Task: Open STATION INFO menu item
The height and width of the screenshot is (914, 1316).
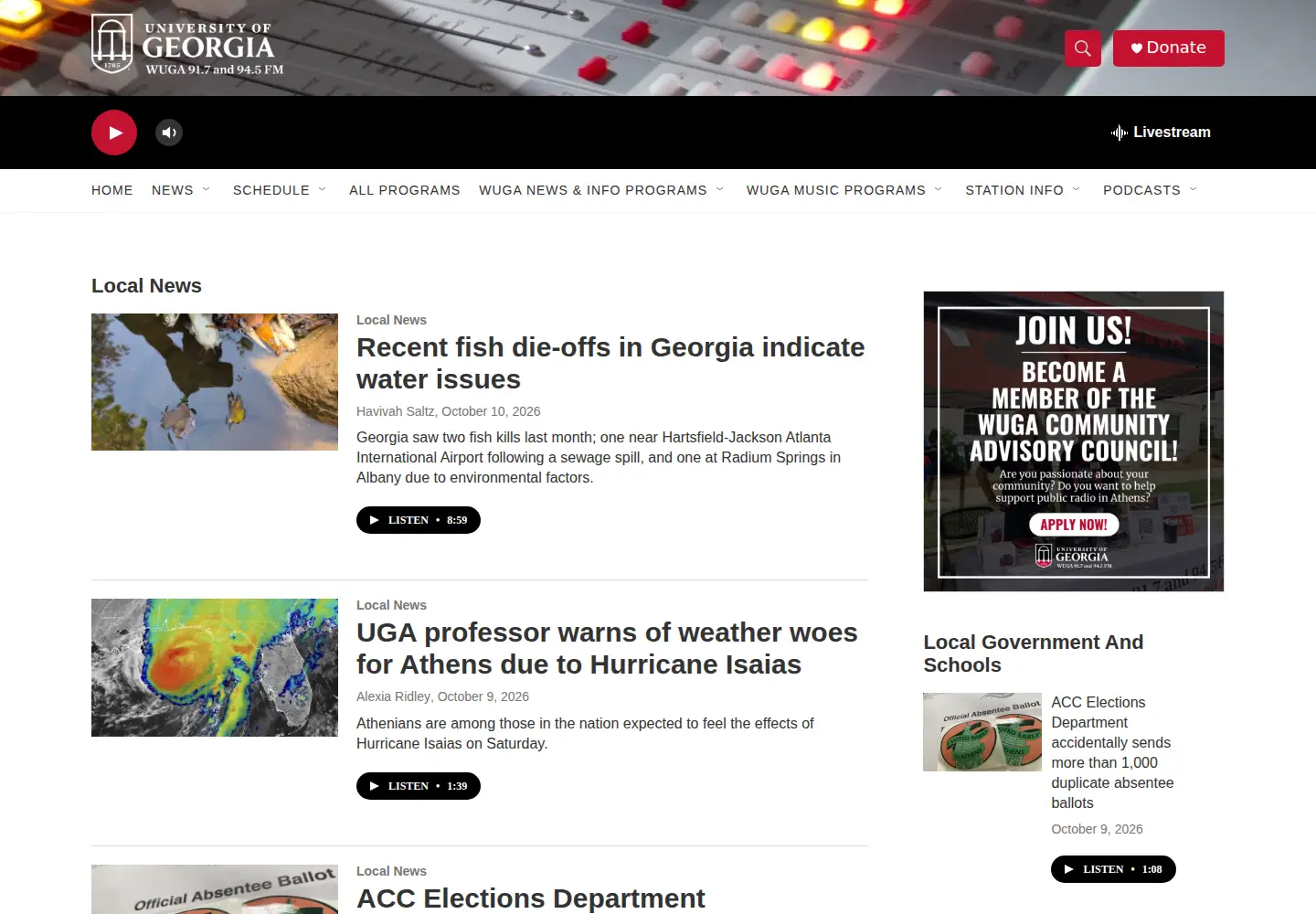Action: [1014, 190]
